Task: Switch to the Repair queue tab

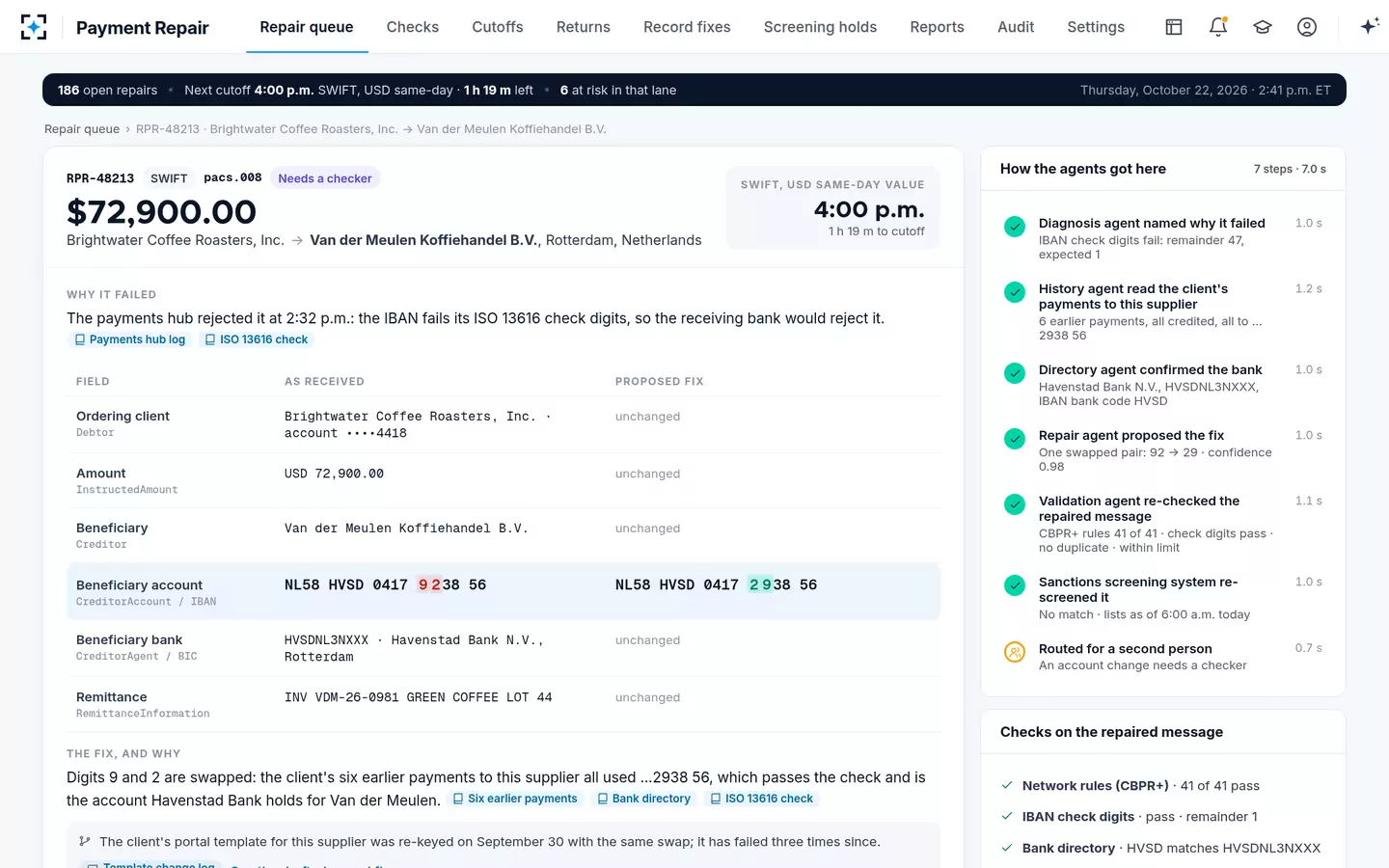Action: pos(307,27)
